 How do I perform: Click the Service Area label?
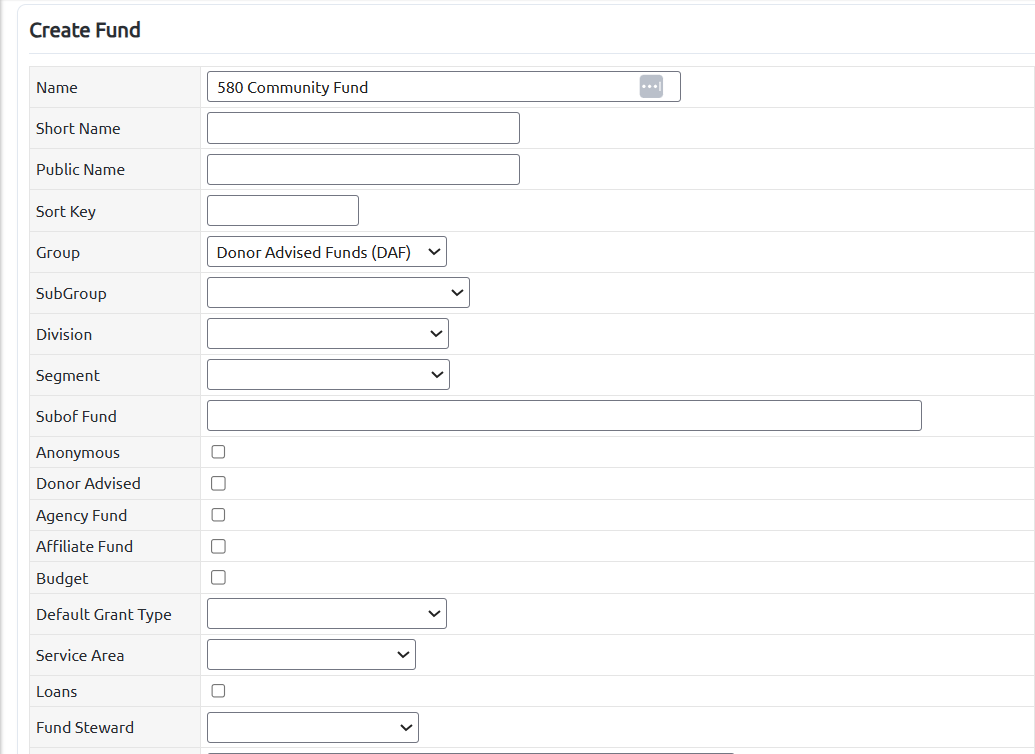pyautogui.click(x=80, y=656)
